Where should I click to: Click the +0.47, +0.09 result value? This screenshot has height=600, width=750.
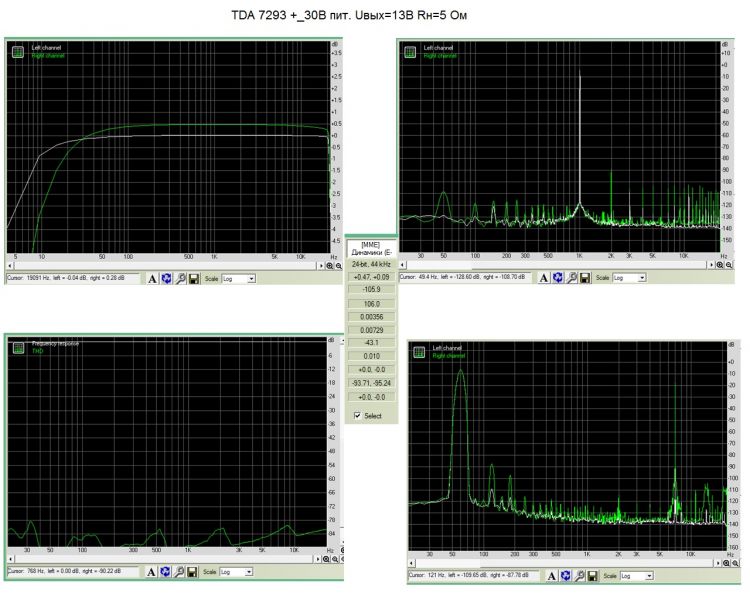(x=371, y=277)
